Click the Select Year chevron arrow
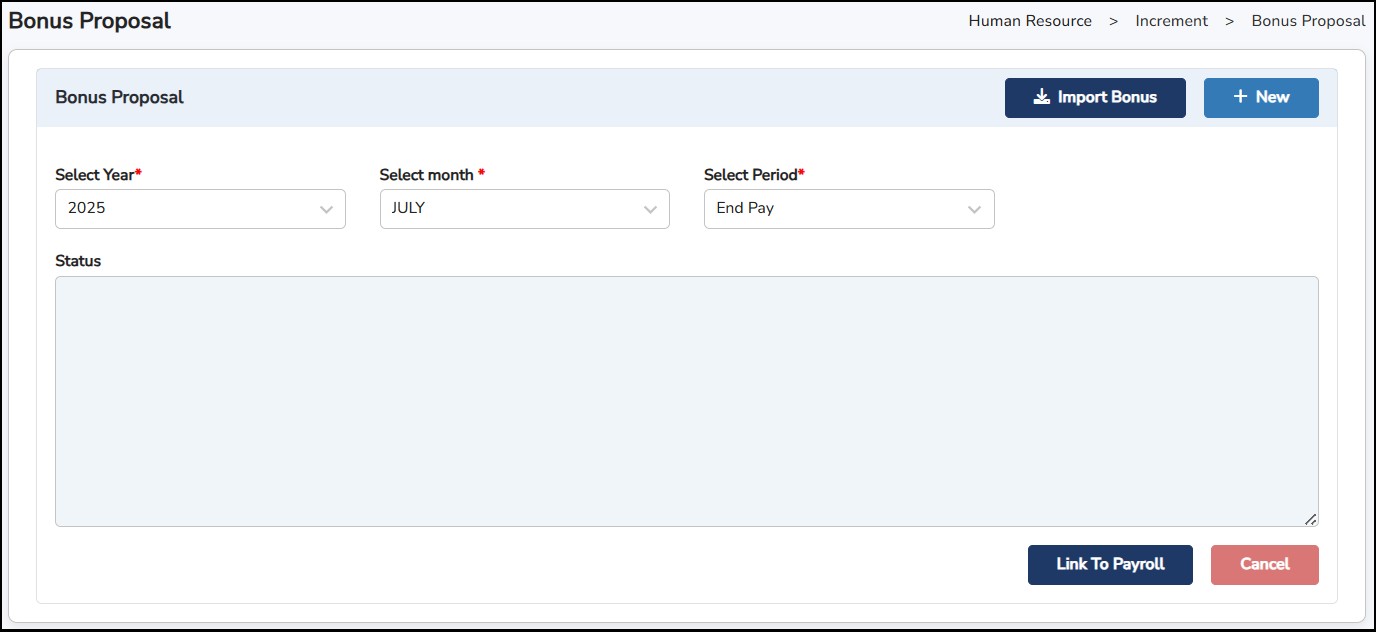This screenshot has width=1376, height=632. pos(326,210)
